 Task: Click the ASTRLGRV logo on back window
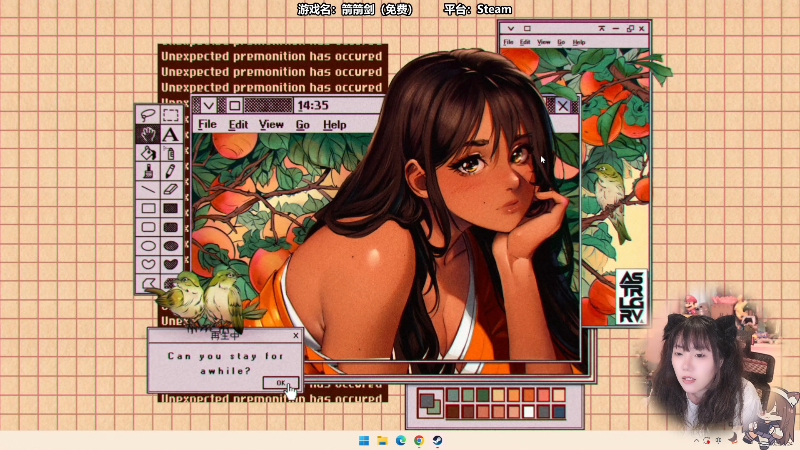[x=631, y=297]
